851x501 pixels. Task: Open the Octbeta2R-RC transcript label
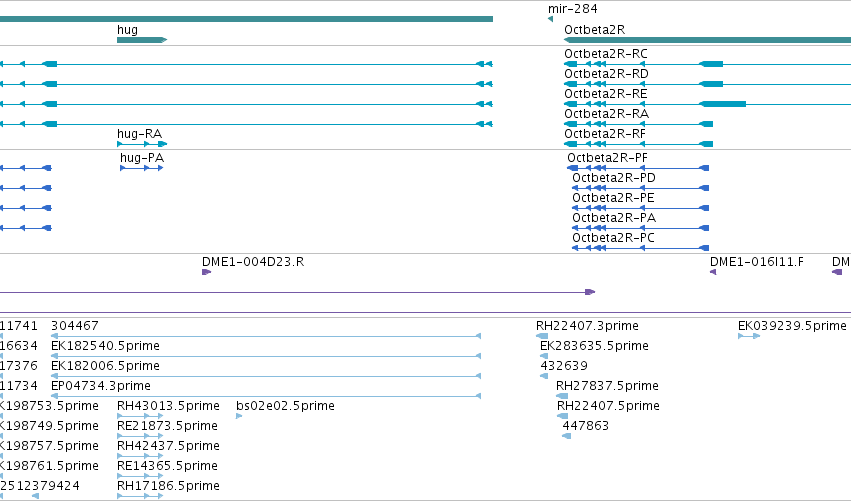[x=606, y=54]
